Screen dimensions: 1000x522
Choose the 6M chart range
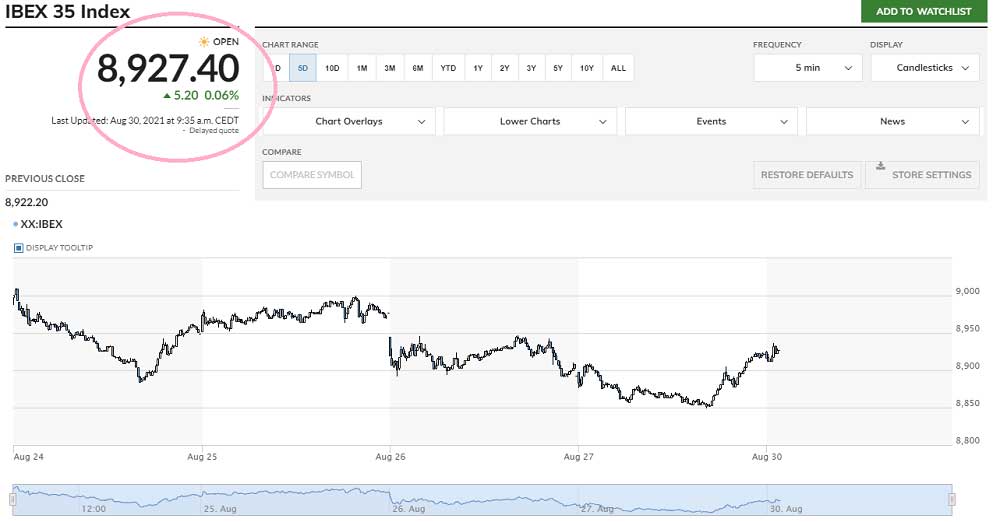pos(418,68)
